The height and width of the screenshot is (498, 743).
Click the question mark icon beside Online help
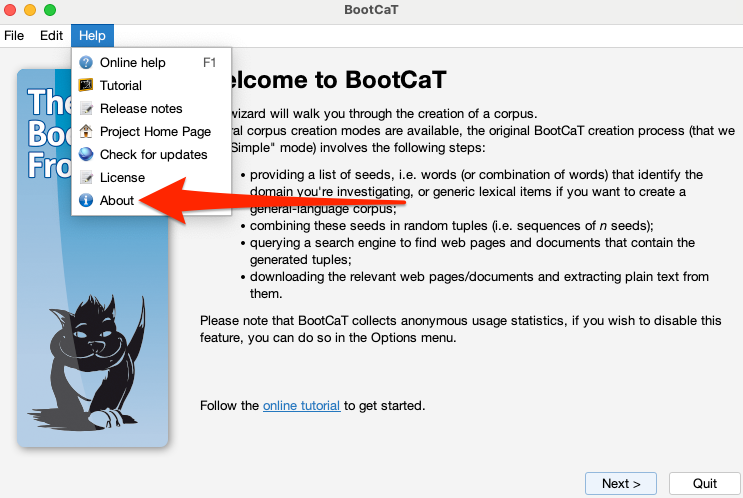[86, 62]
